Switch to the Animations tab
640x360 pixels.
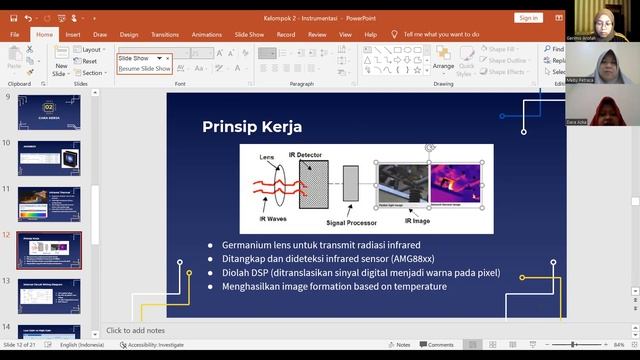(207, 35)
